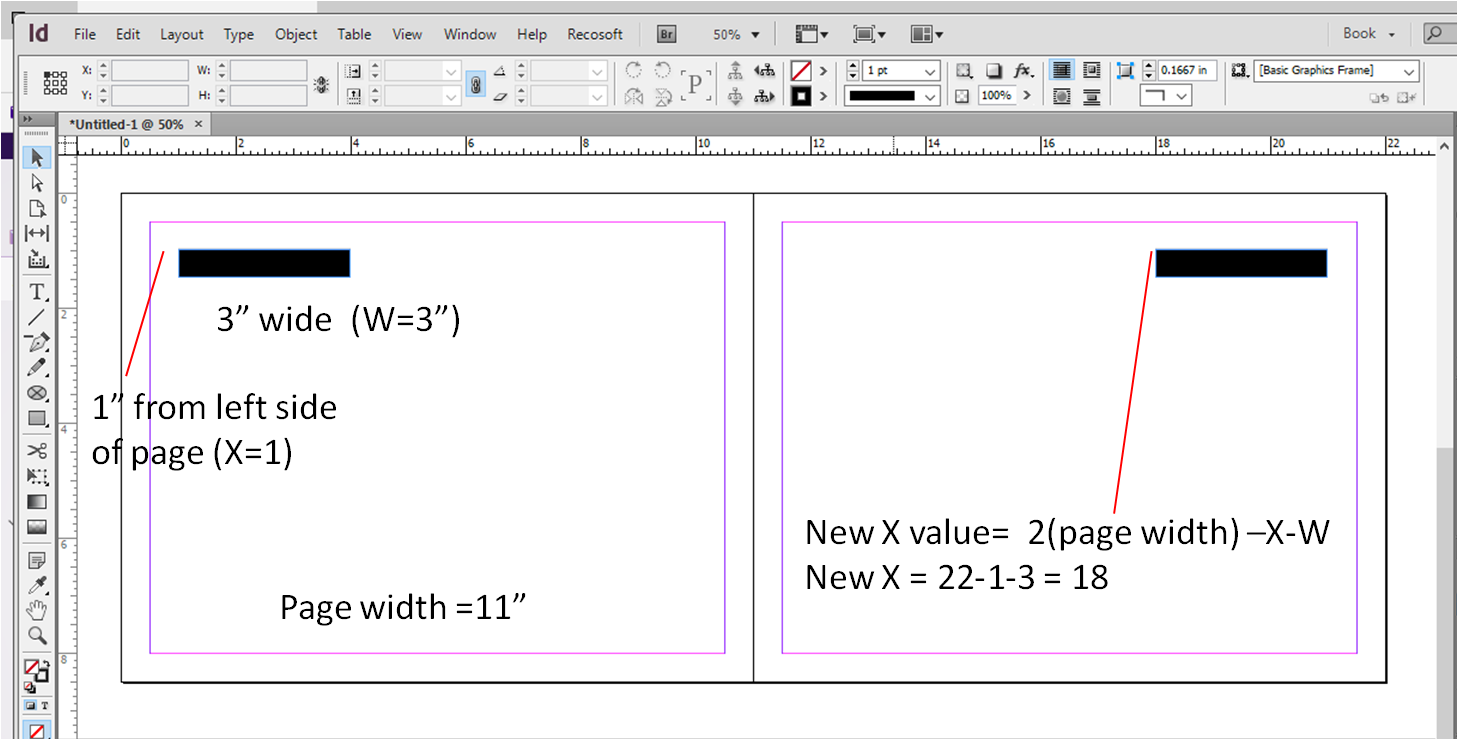Open the Layout menu
The image size is (1458, 740).
click(x=182, y=34)
